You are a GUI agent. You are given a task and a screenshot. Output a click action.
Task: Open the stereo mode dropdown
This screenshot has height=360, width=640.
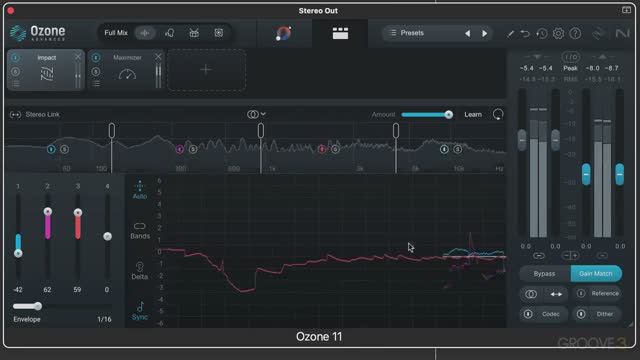[x=256, y=114]
